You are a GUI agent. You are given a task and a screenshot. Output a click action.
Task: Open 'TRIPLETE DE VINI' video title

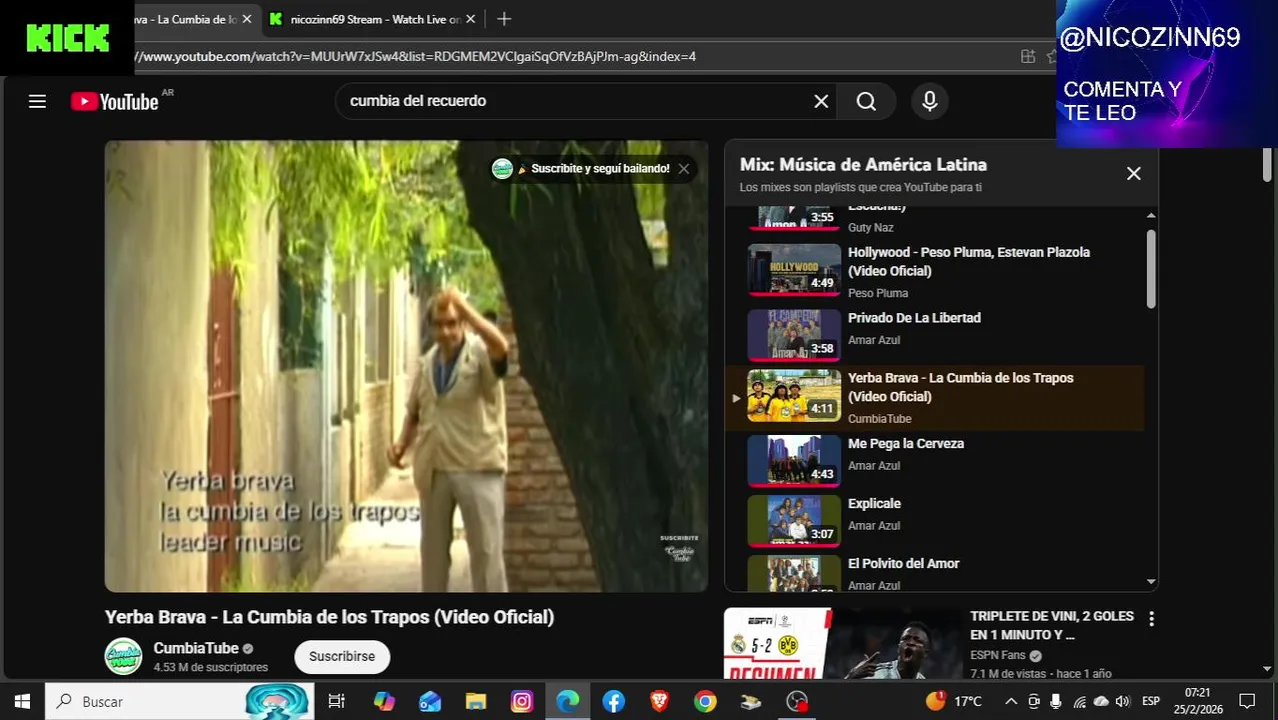(x=1052, y=625)
